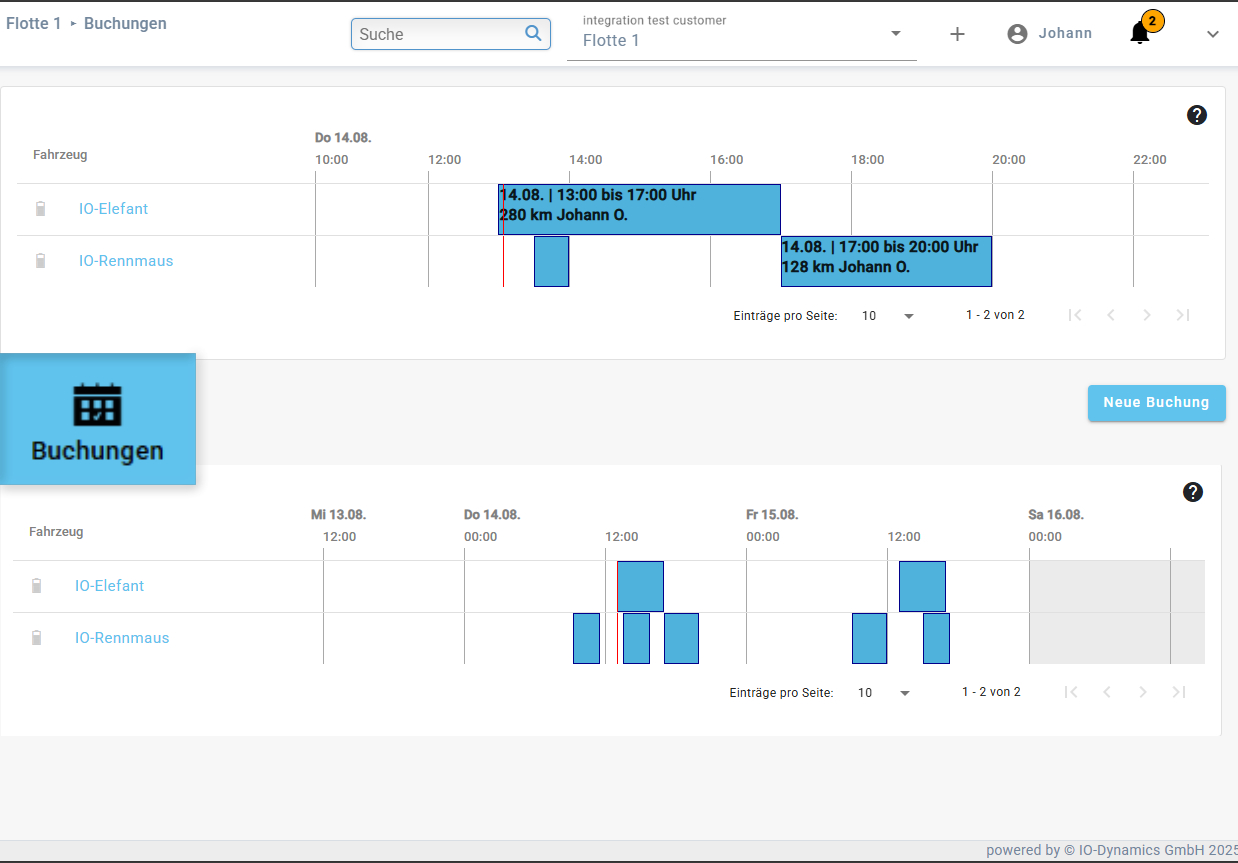Expand upper Einträge pro Seite dropdown
The width and height of the screenshot is (1238, 863).
tap(888, 316)
